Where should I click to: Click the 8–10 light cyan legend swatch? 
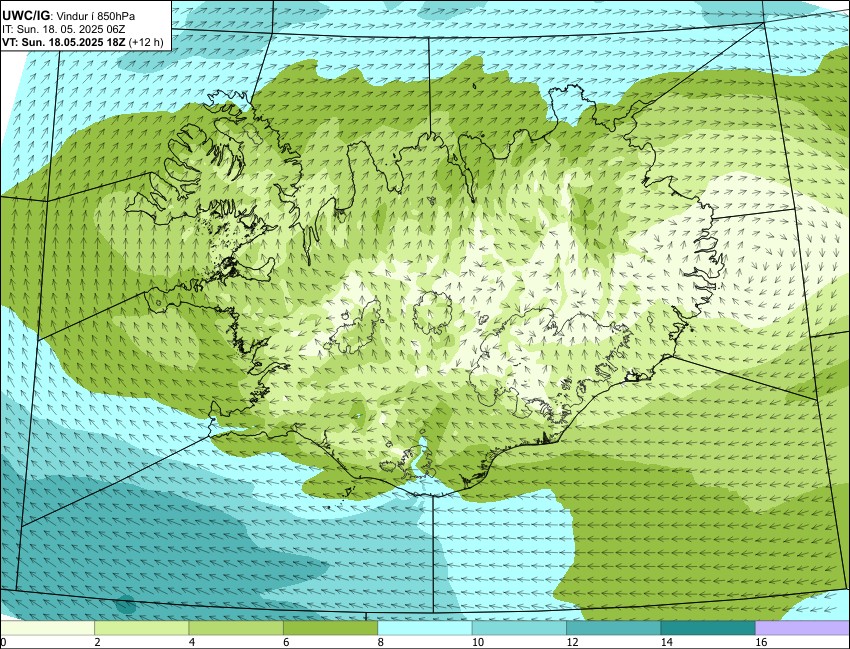click(x=424, y=628)
